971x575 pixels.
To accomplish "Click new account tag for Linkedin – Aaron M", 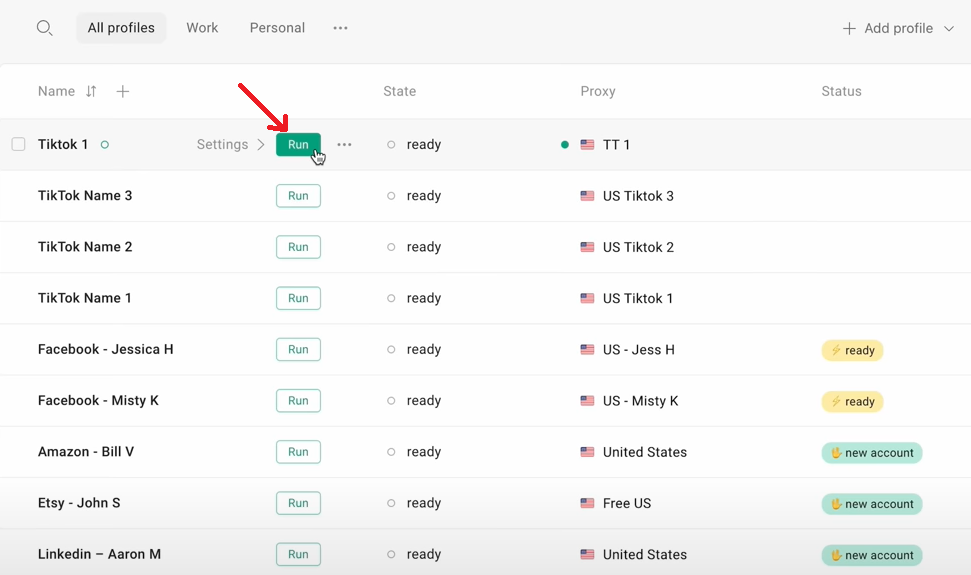I will click(872, 555).
